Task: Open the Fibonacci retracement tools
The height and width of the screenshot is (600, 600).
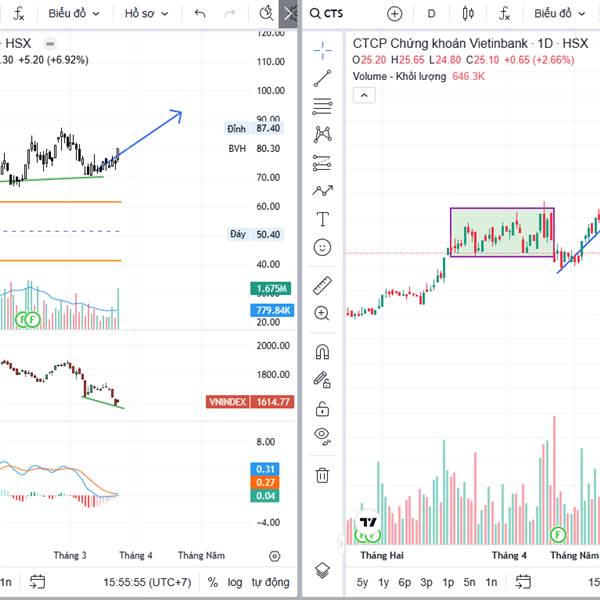Action: pyautogui.click(x=322, y=106)
